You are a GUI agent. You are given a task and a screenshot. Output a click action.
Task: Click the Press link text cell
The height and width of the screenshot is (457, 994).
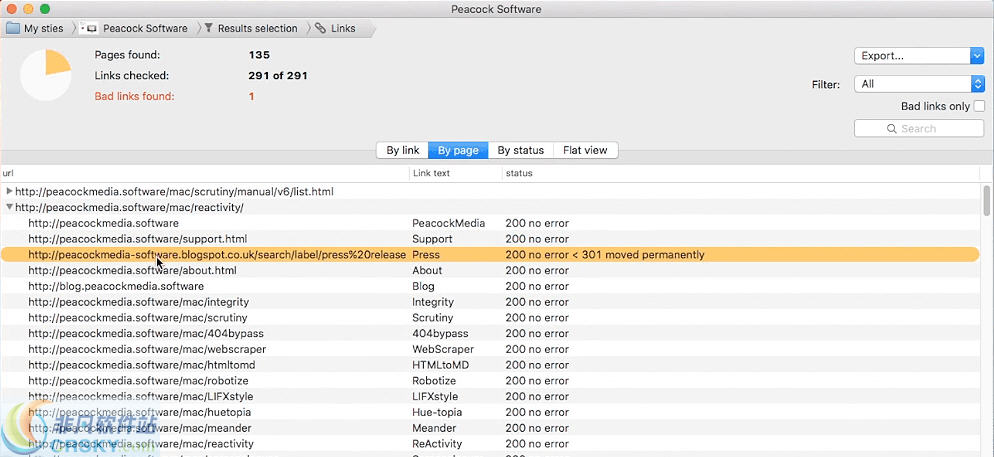[x=425, y=255]
